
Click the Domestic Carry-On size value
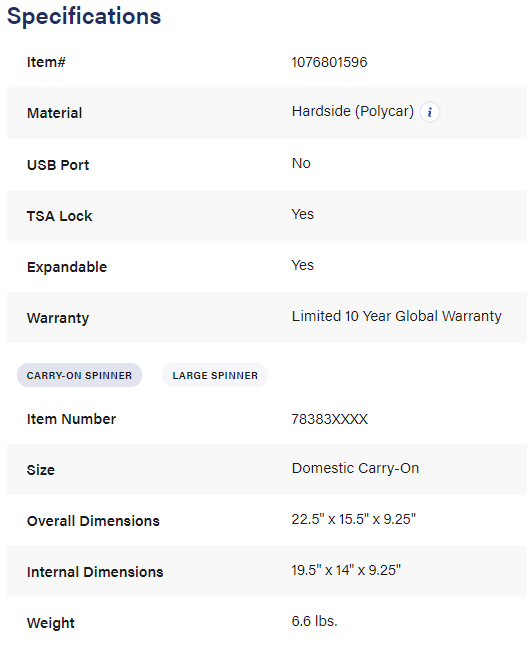click(355, 468)
